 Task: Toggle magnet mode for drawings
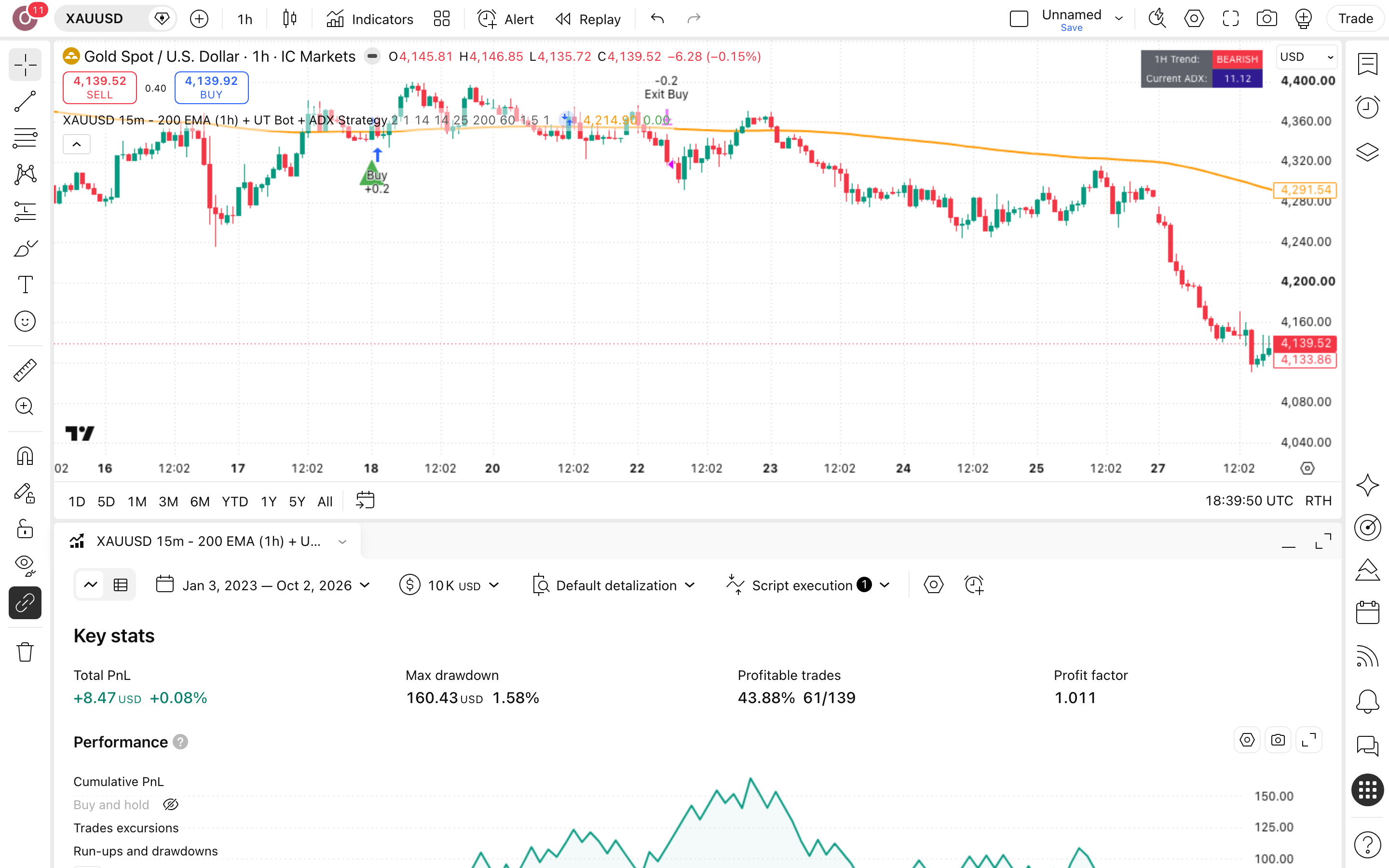(25, 456)
